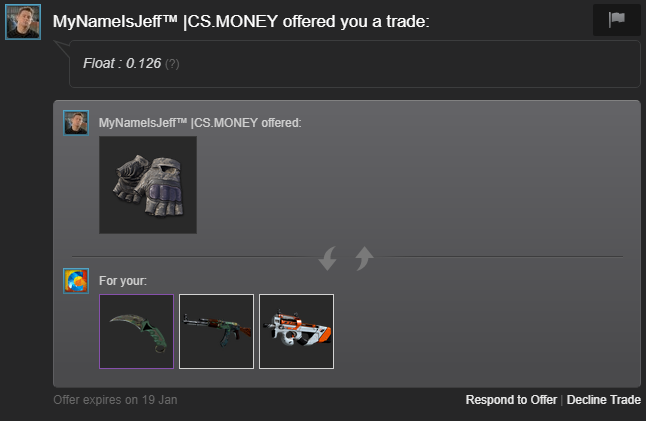Click the report flag icon
This screenshot has height=421, width=646.
tap(616, 20)
